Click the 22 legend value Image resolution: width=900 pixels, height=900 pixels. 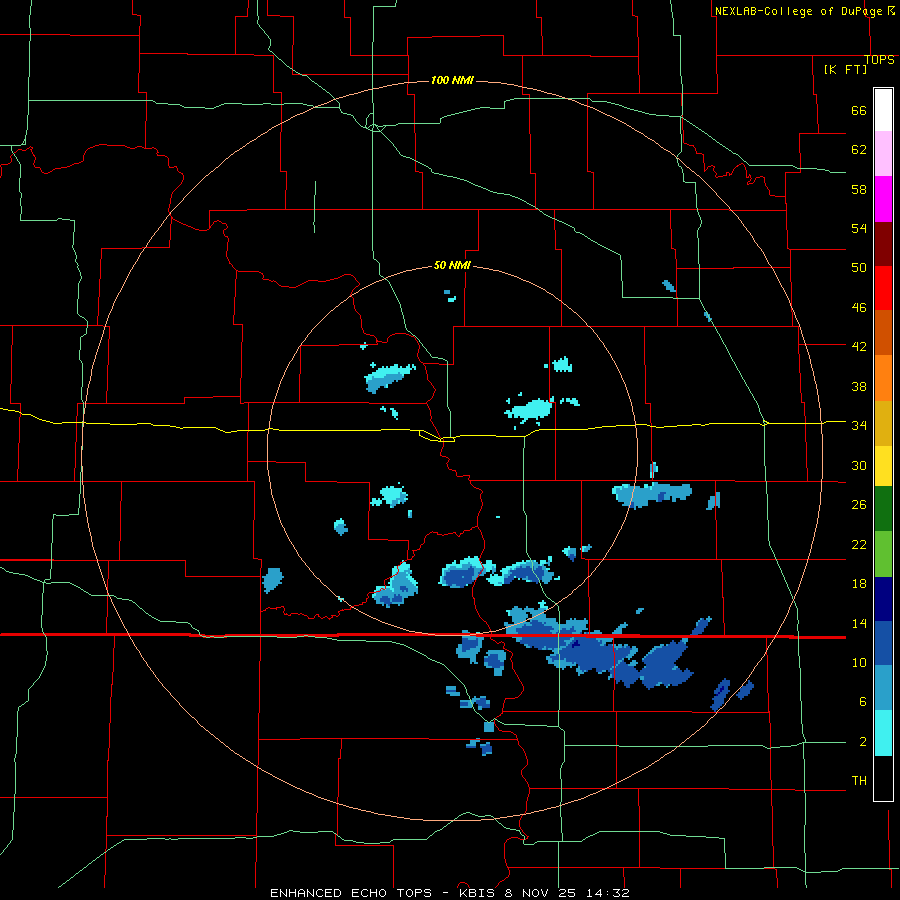pyautogui.click(x=859, y=544)
